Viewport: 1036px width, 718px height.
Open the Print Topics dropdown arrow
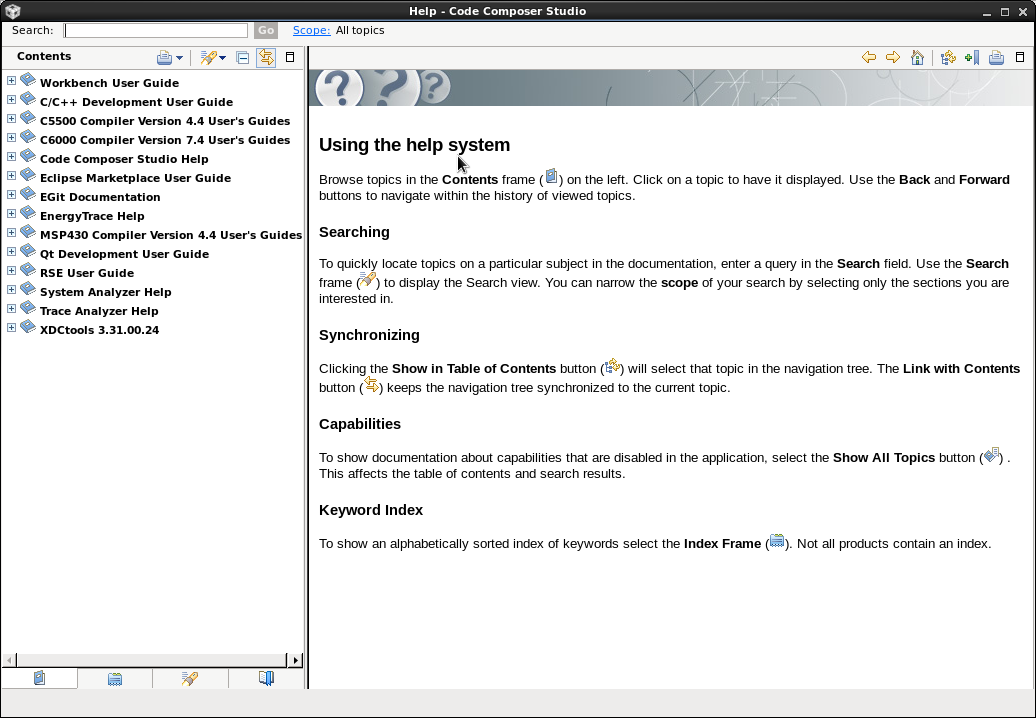[x=180, y=58]
